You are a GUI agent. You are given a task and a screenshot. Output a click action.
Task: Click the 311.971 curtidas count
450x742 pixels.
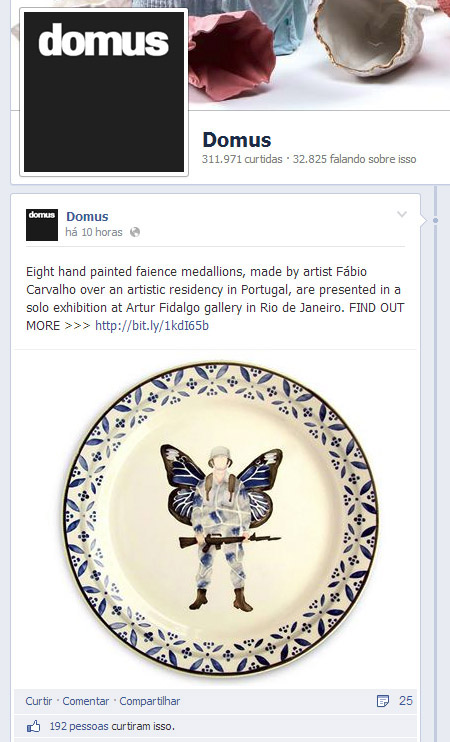click(242, 159)
